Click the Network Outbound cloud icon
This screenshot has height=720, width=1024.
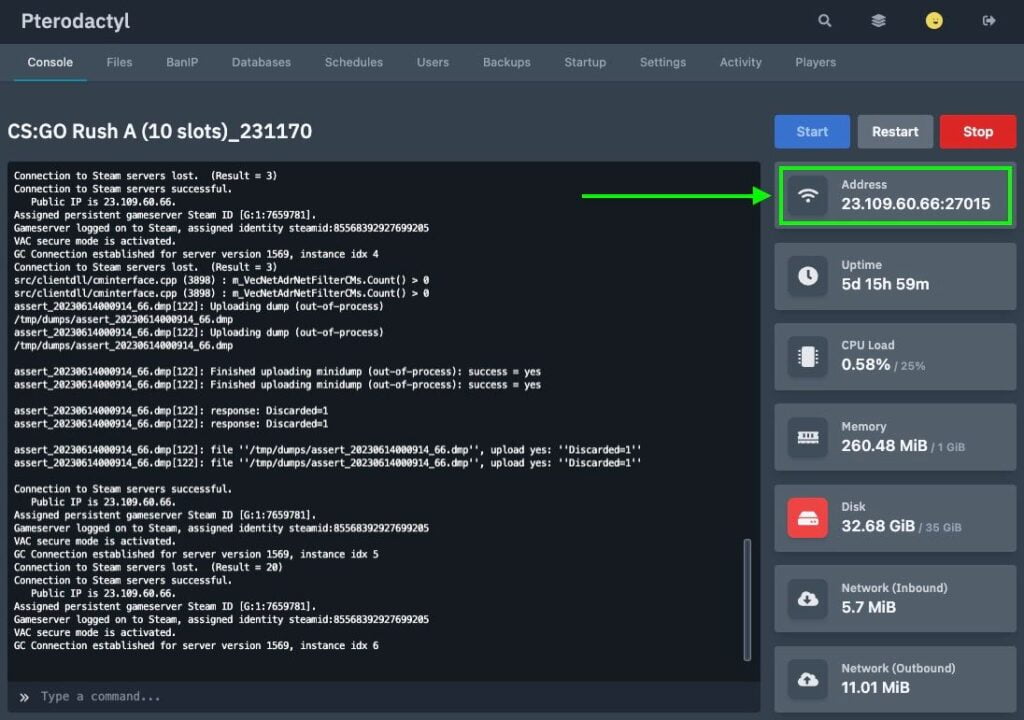click(808, 679)
